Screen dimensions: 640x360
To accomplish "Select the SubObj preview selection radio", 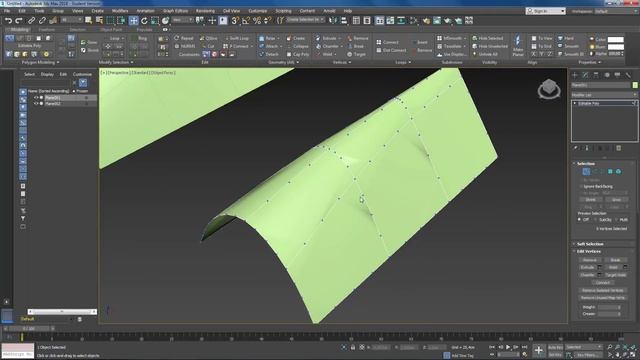I will tap(595, 220).
